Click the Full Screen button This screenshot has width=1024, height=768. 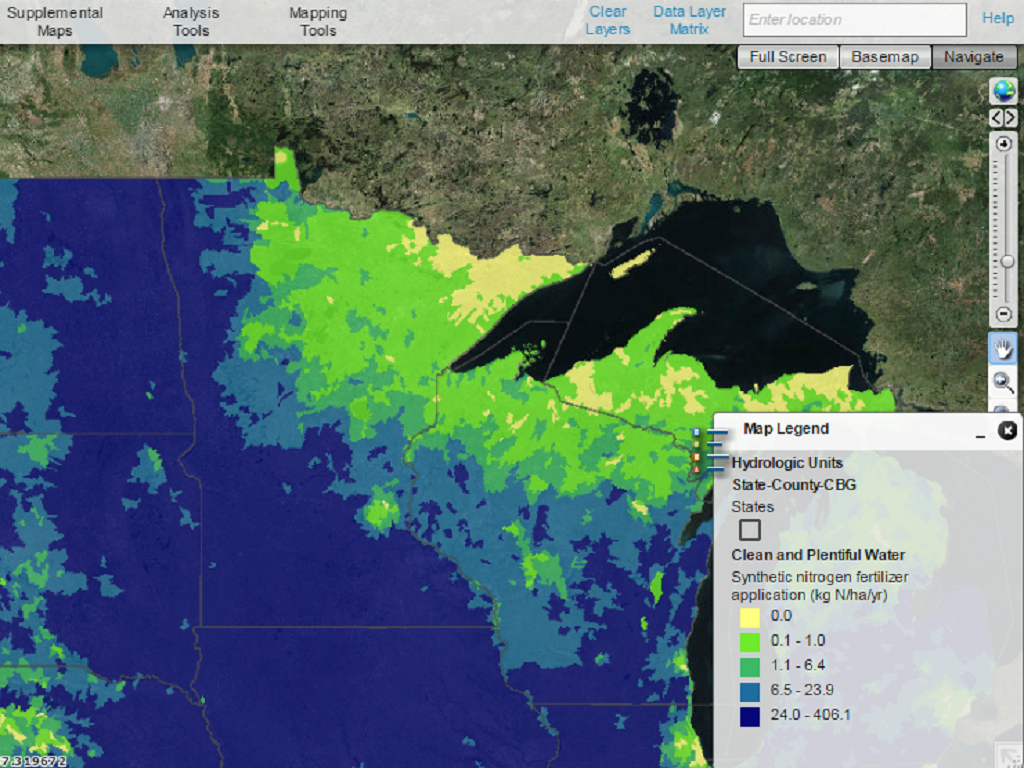[787, 57]
